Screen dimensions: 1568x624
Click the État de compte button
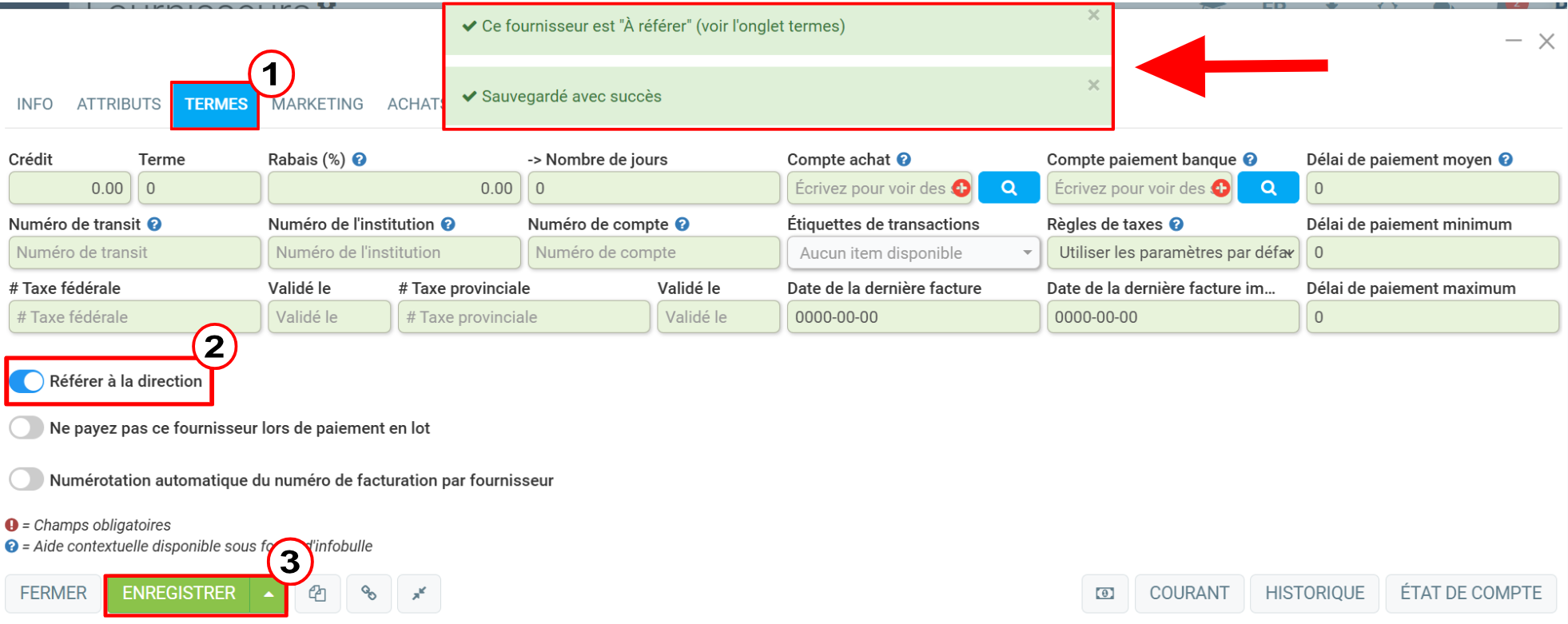click(x=1471, y=594)
